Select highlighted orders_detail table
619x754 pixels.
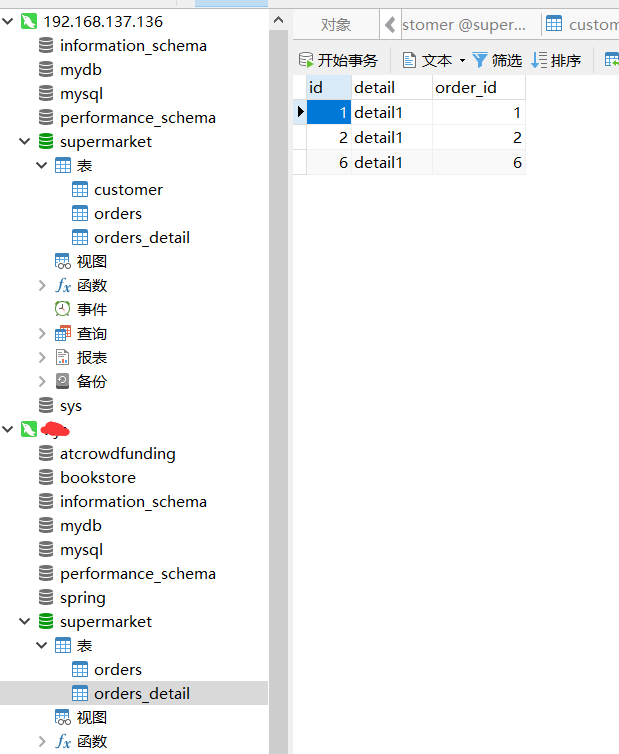click(x=134, y=693)
